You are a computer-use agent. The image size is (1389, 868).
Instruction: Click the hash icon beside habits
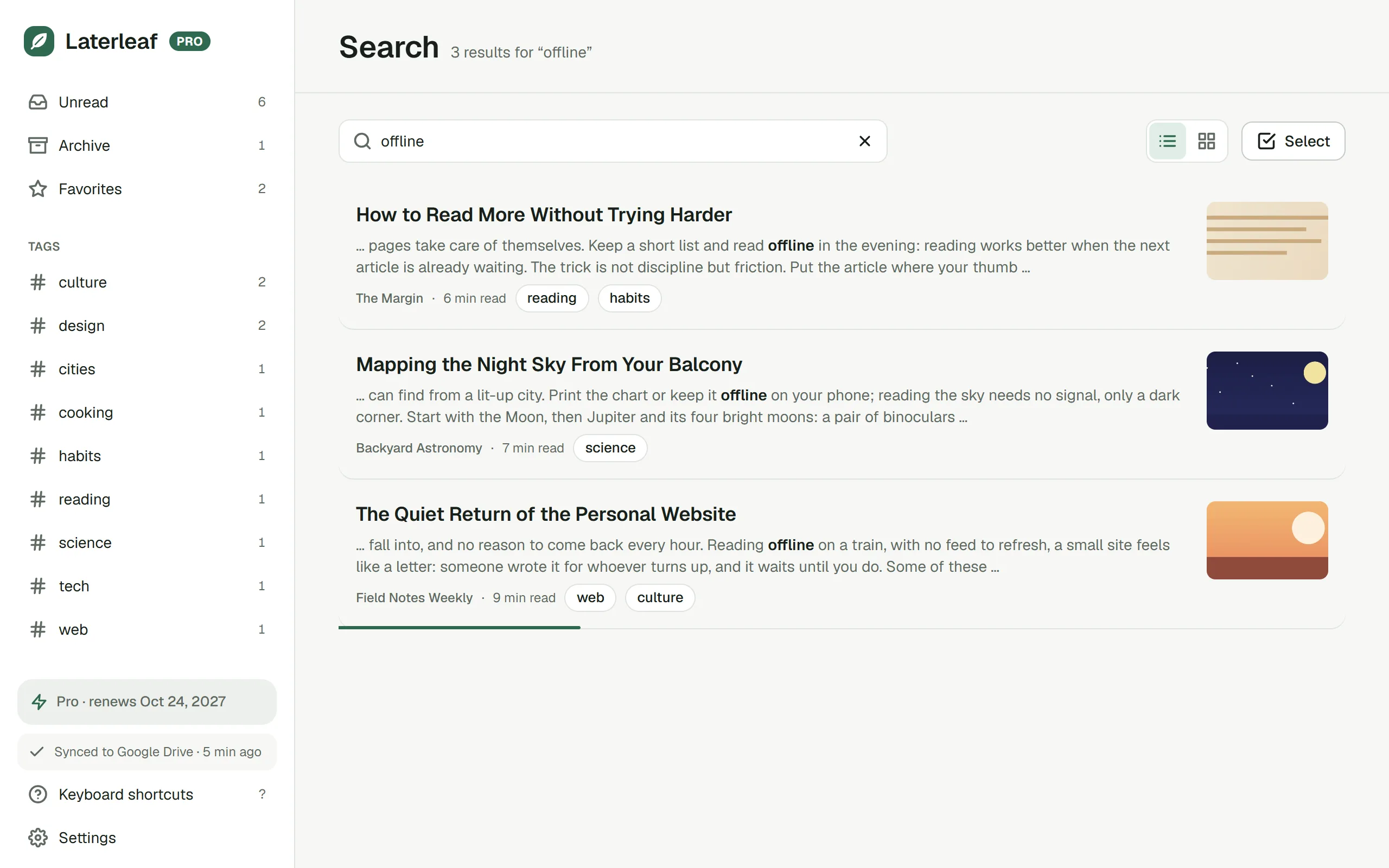[38, 456]
